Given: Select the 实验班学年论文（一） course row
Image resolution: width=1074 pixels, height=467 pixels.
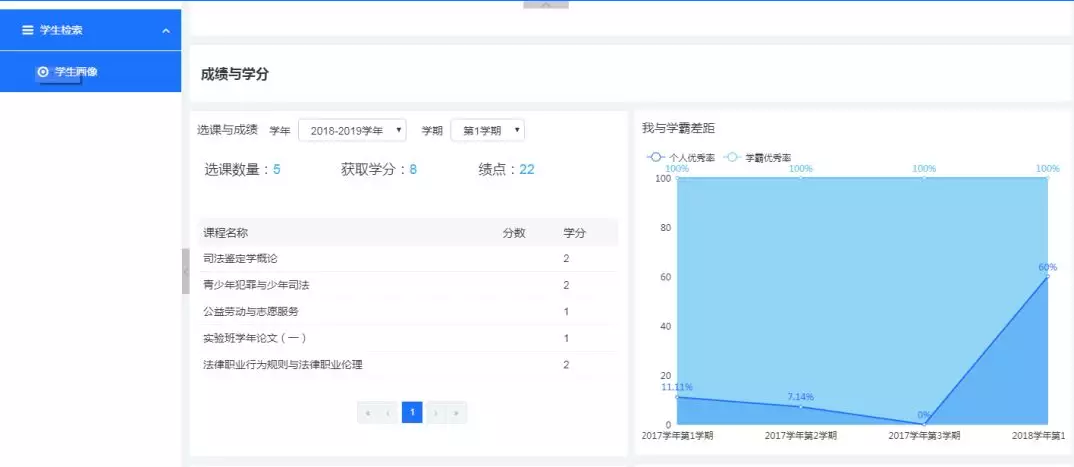Looking at the screenshot, I should click(408, 338).
